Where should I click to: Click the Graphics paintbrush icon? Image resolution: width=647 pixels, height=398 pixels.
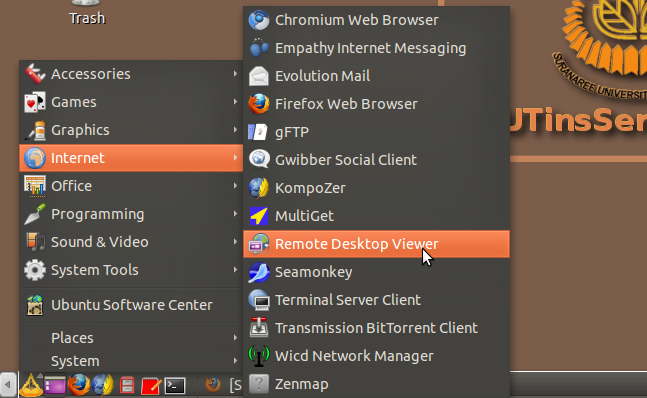(x=35, y=130)
